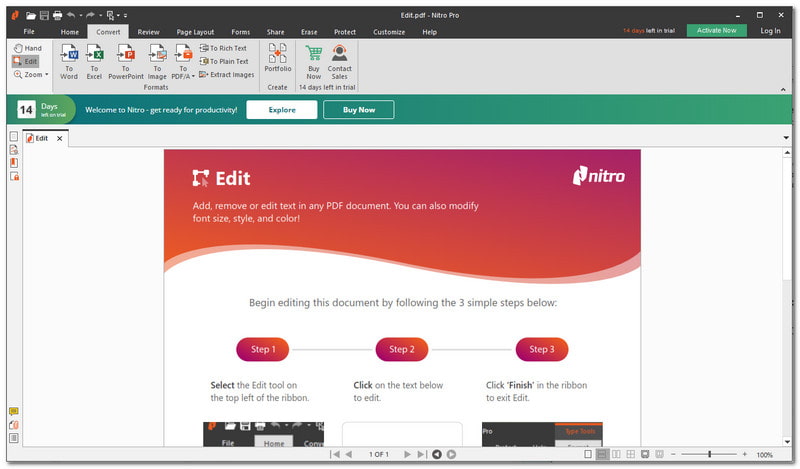Image resolution: width=800 pixels, height=469 pixels.
Task: Click the green Activate Now button
Action: tap(716, 31)
